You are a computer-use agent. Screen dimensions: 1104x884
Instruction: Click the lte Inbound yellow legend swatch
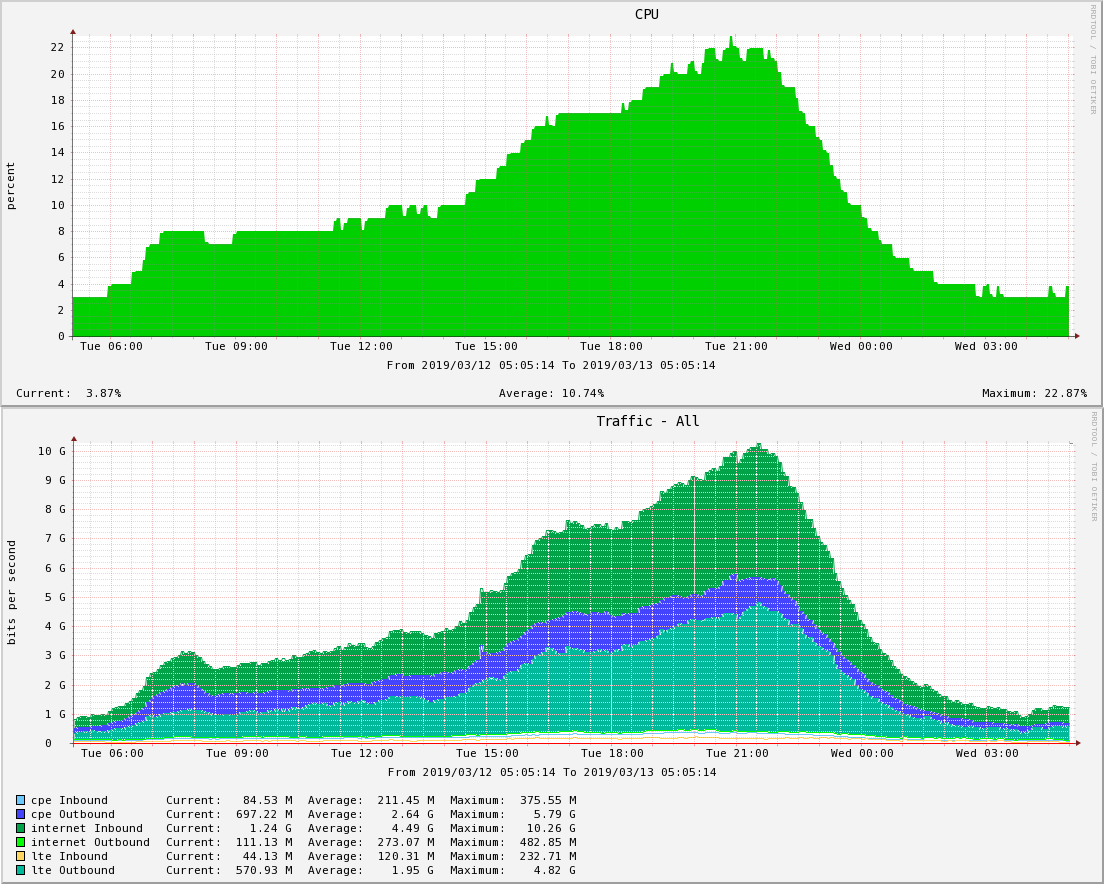pyautogui.click(x=20, y=856)
